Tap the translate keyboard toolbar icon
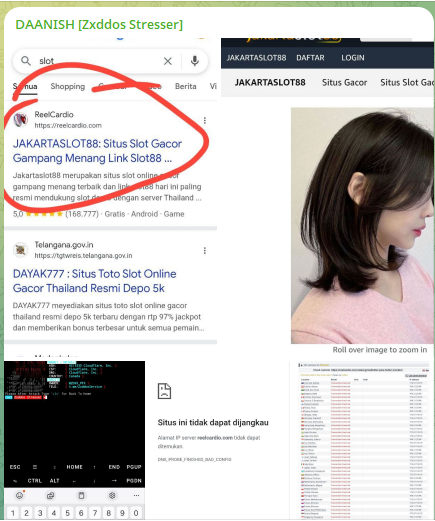 50,496
